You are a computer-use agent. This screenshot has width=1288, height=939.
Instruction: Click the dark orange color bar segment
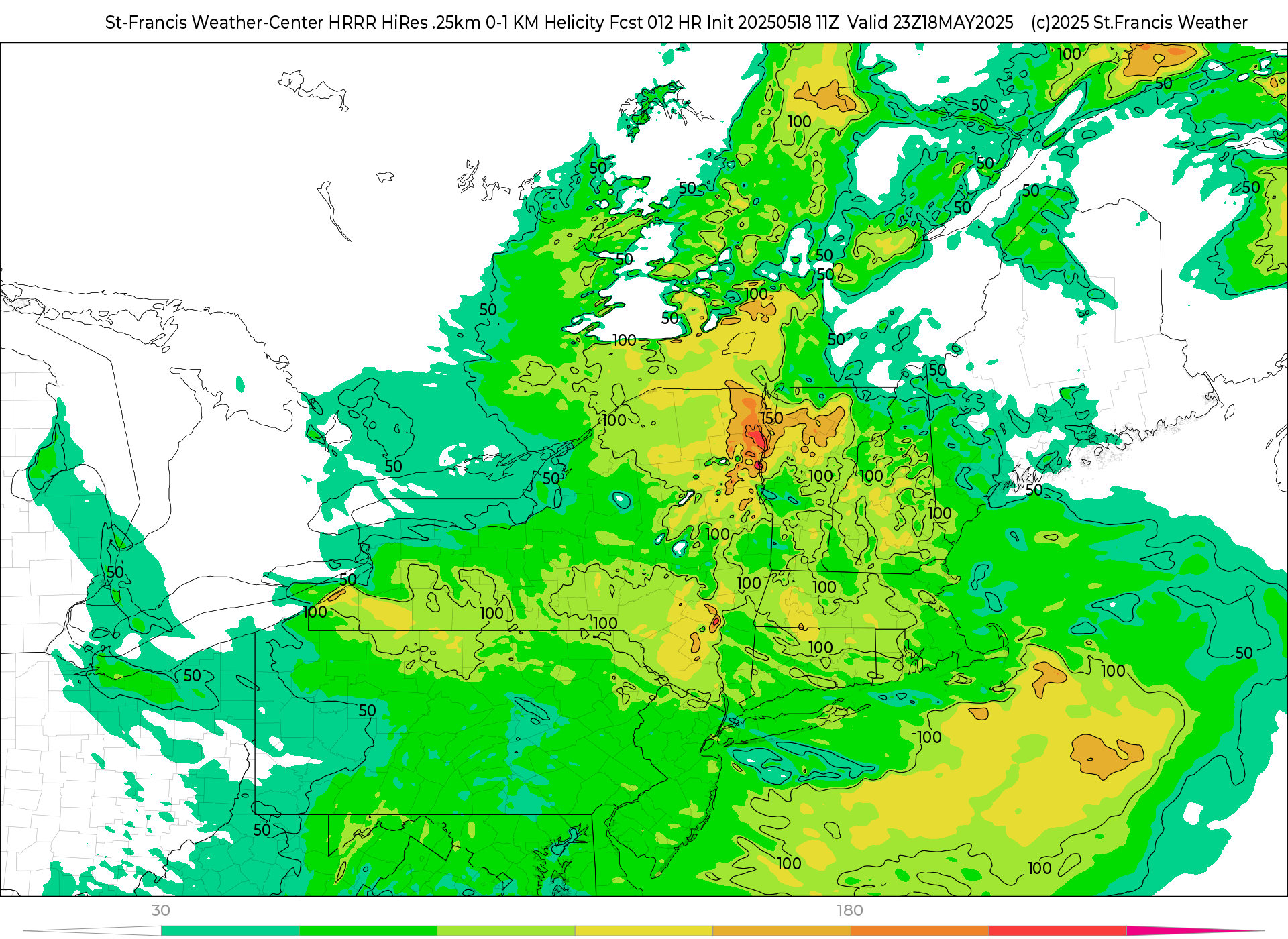tap(920, 931)
